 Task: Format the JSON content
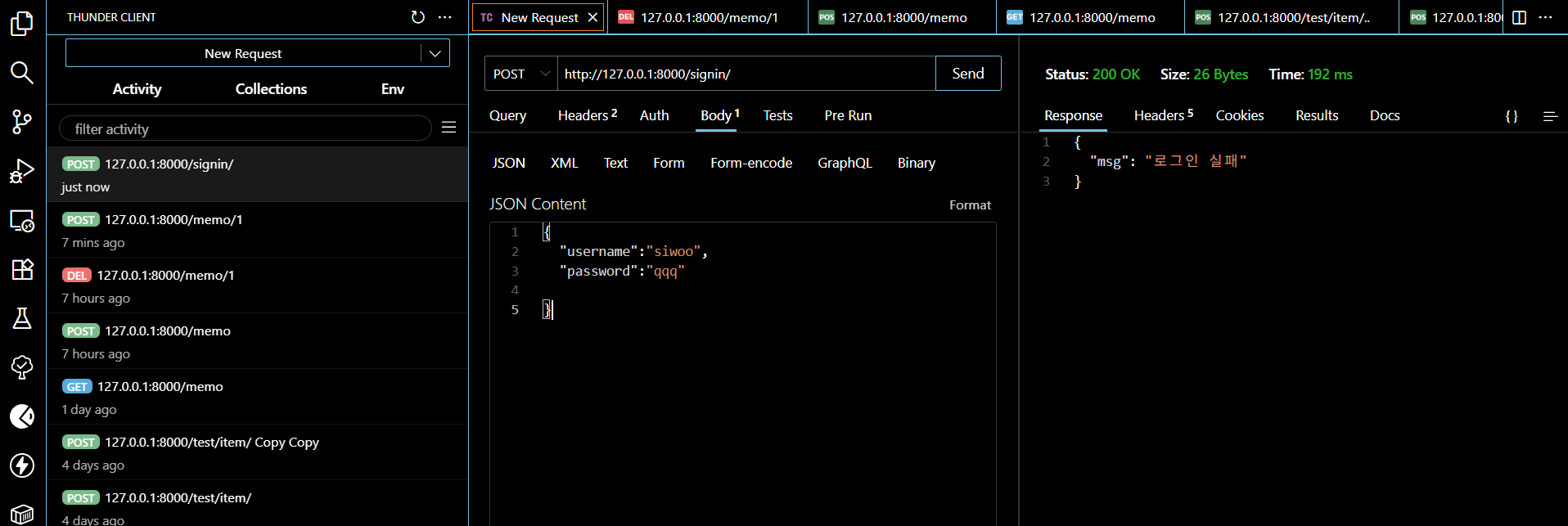[x=970, y=205]
